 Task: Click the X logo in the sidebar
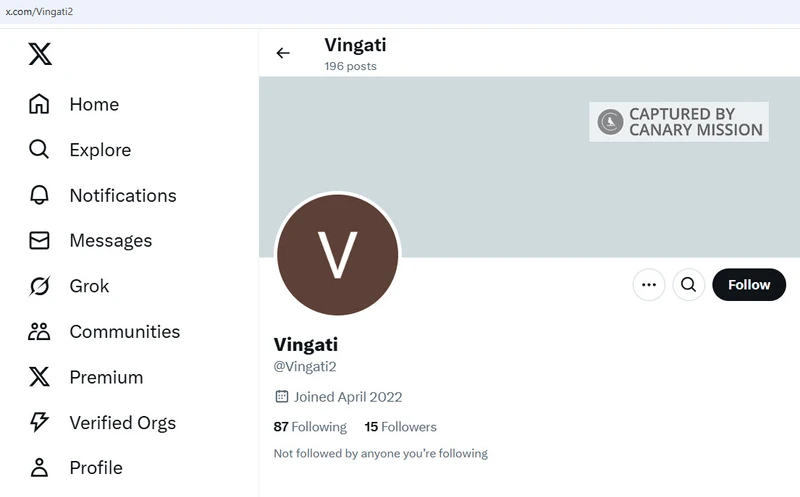point(40,54)
